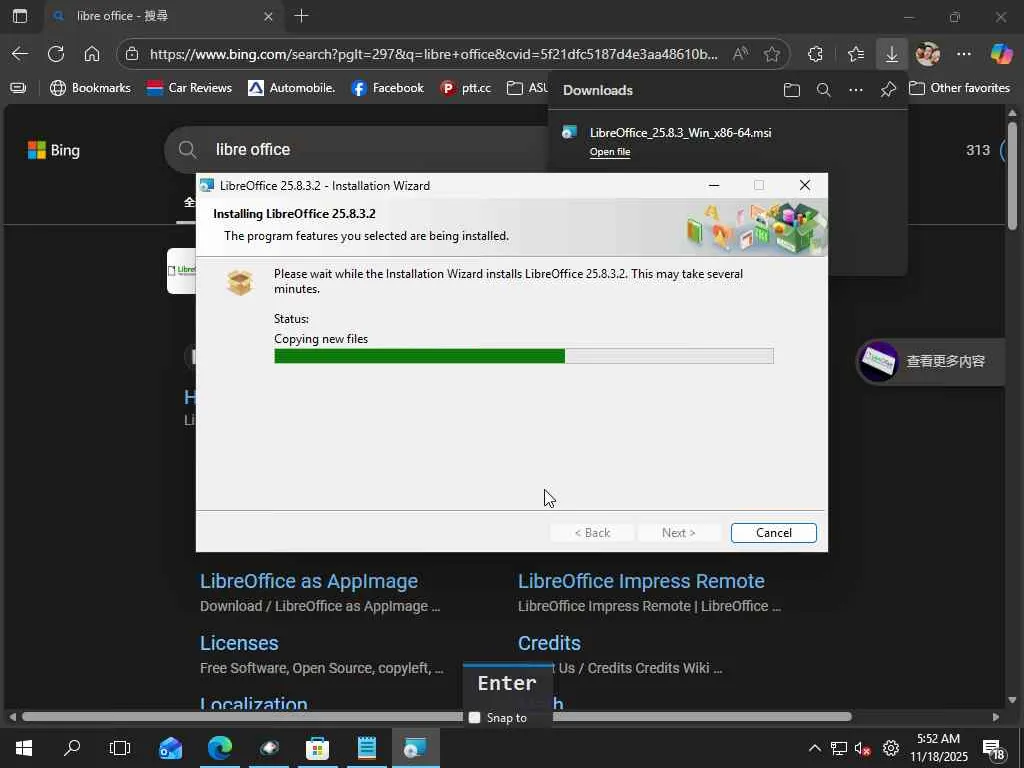Click the horizontal scrollbar of the page
1024x768 pixels.
[436, 716]
